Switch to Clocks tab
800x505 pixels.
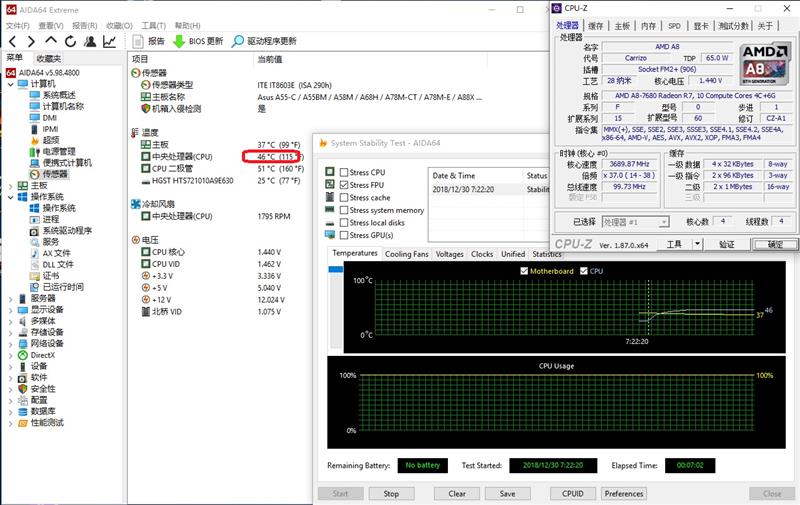point(482,254)
